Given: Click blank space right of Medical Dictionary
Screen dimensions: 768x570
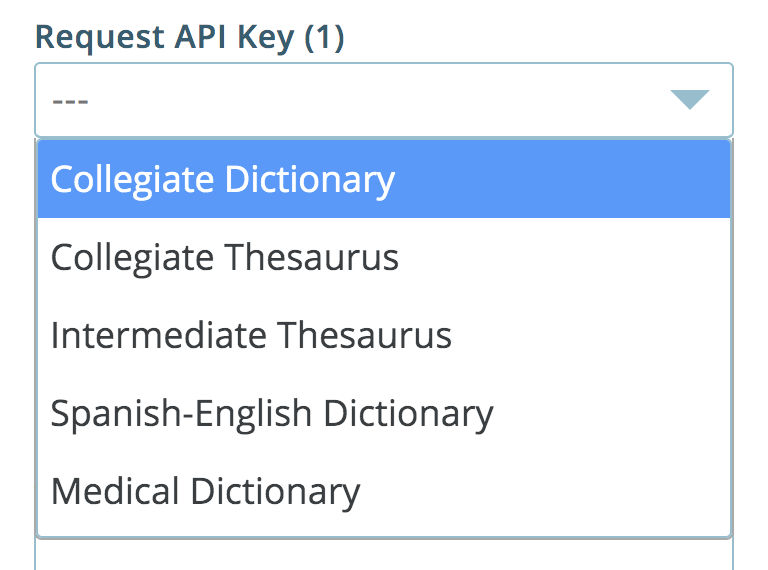Looking at the screenshot, I should (544, 492).
